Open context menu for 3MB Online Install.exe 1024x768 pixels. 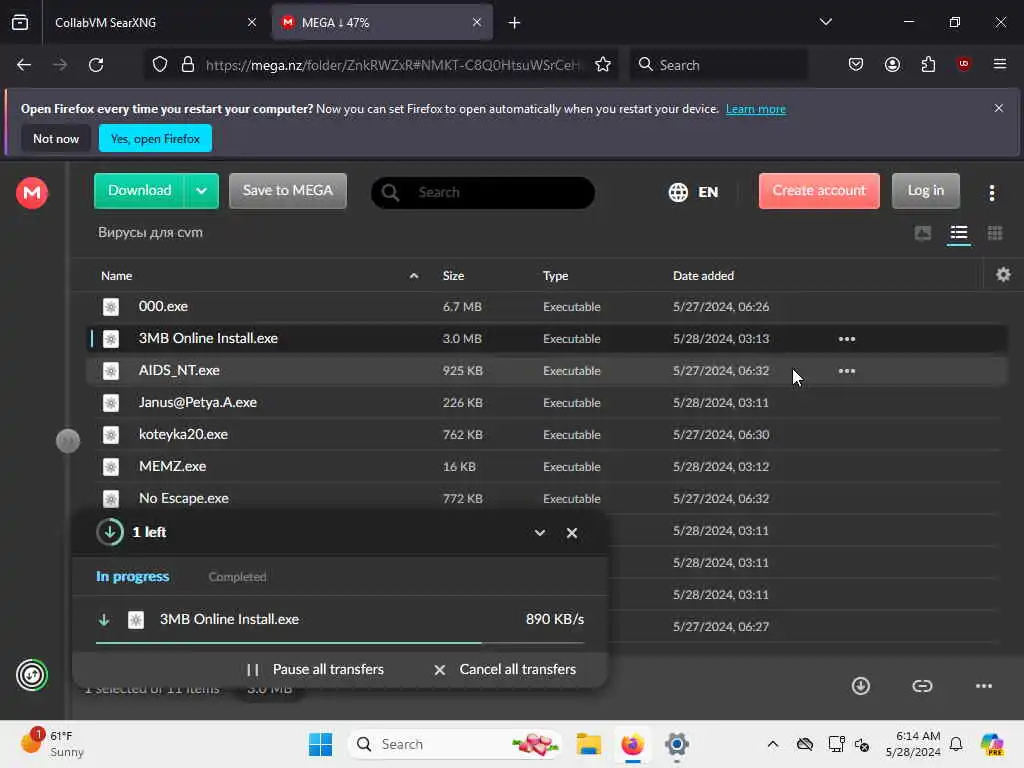846,339
